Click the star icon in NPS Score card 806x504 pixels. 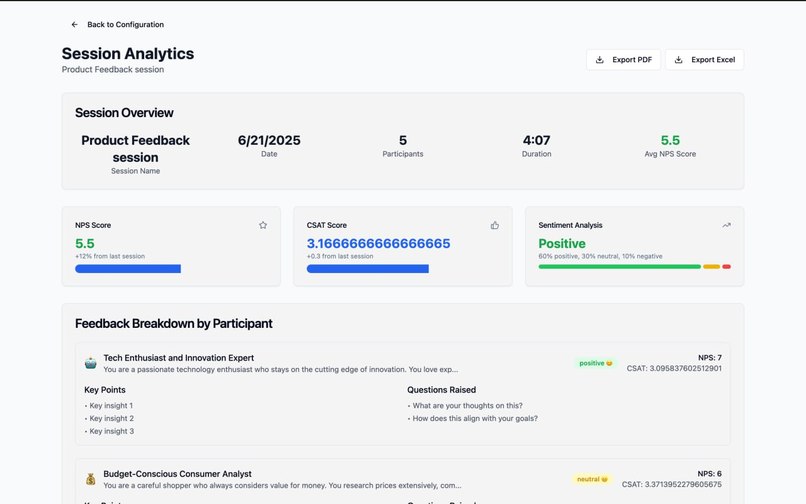(x=263, y=225)
